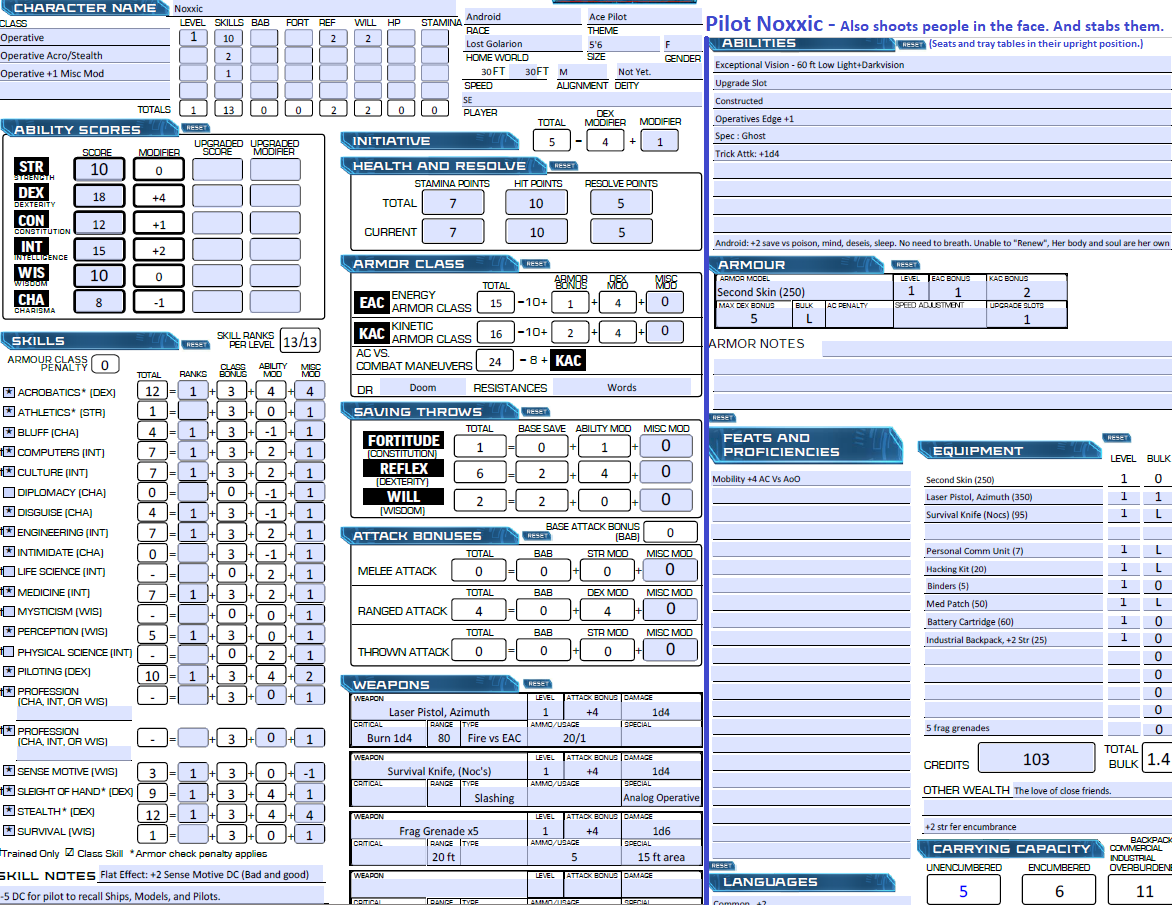Image resolution: width=1172 pixels, height=905 pixels.
Task: Toggle the Piloting class skill checkbox
Action: [x=9, y=672]
